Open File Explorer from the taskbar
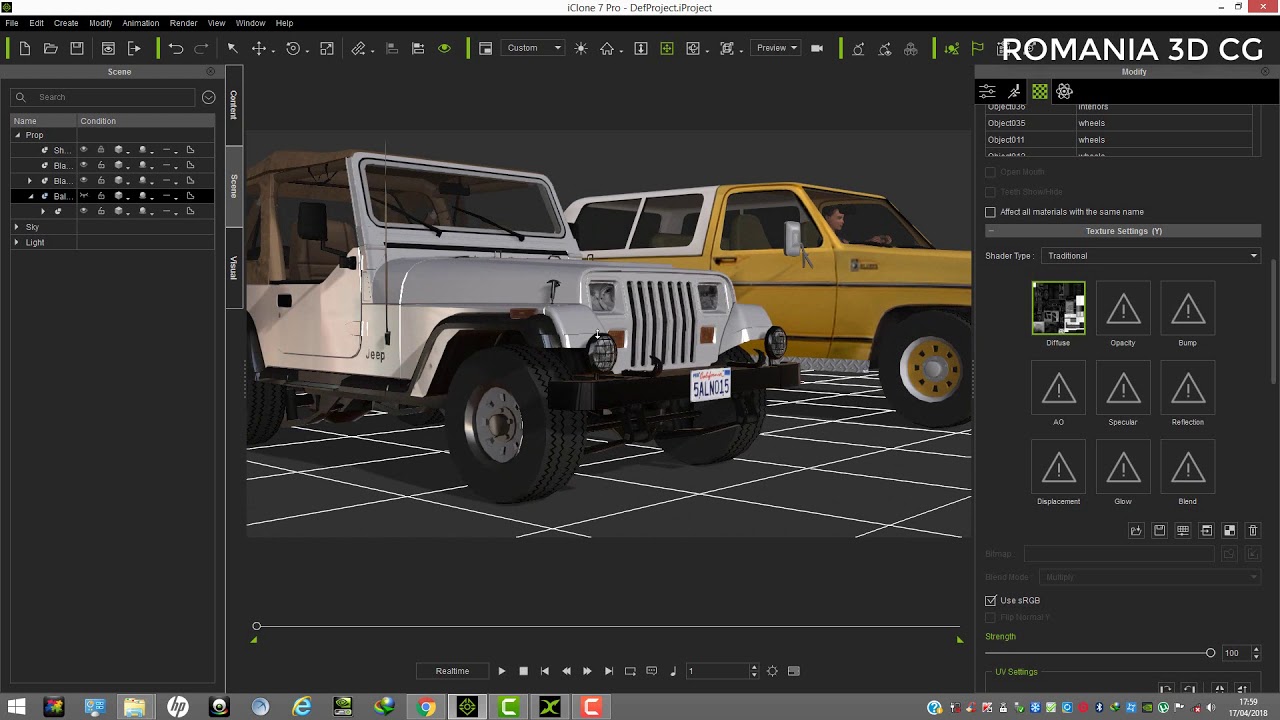Viewport: 1280px width, 720px height. 135,707
